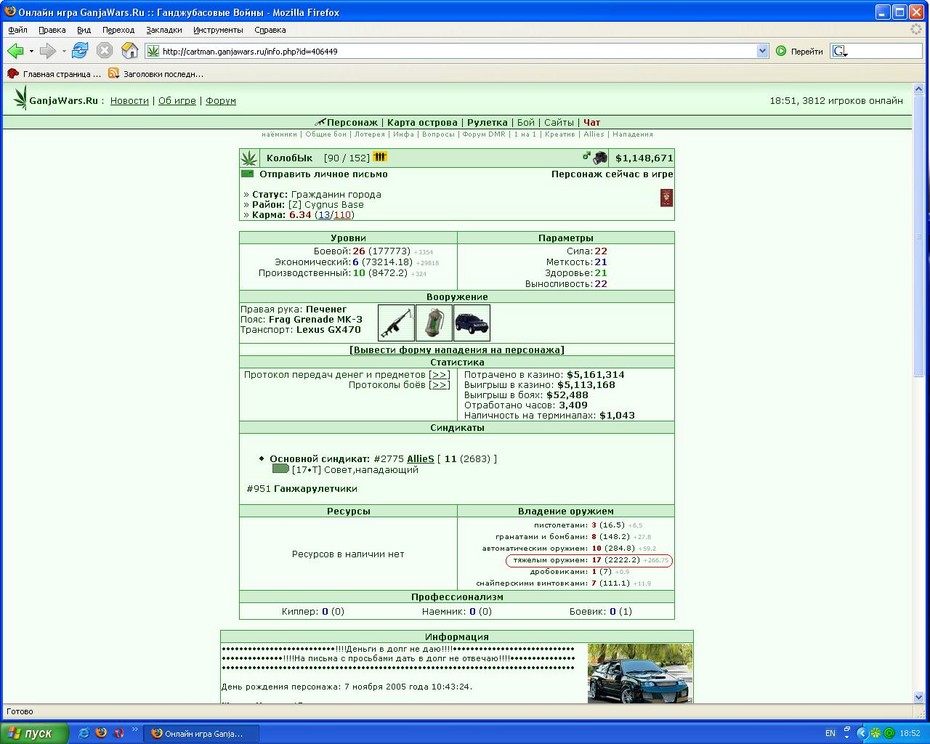Click the Home page icon
The image size is (930, 744).
[129, 51]
